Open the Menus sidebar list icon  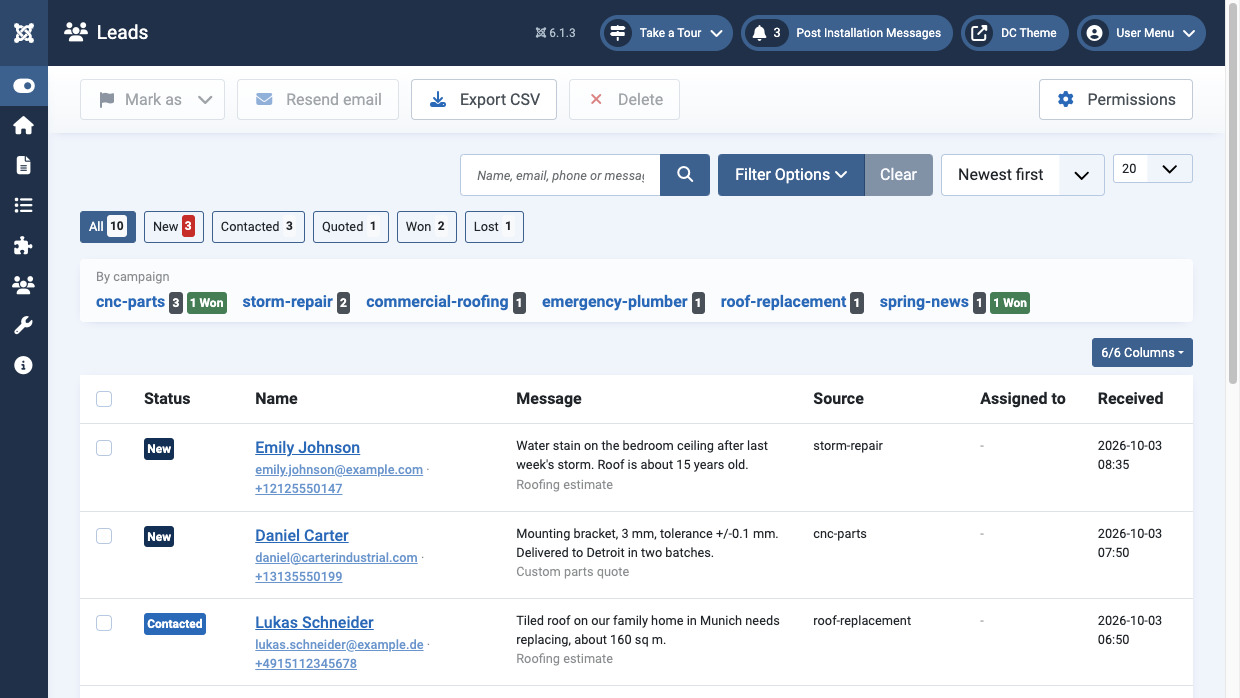(x=24, y=206)
